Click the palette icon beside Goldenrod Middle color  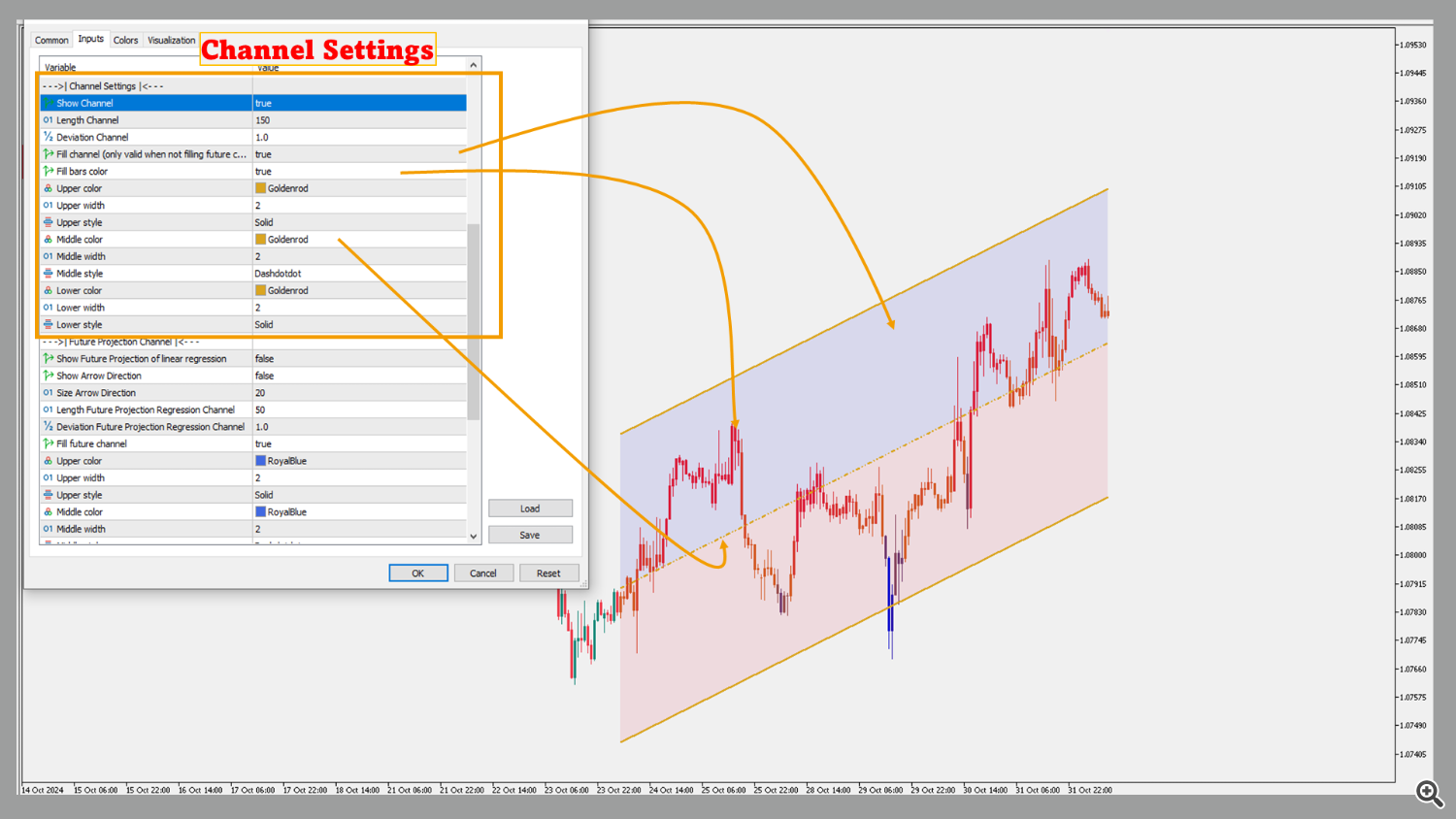click(48, 240)
